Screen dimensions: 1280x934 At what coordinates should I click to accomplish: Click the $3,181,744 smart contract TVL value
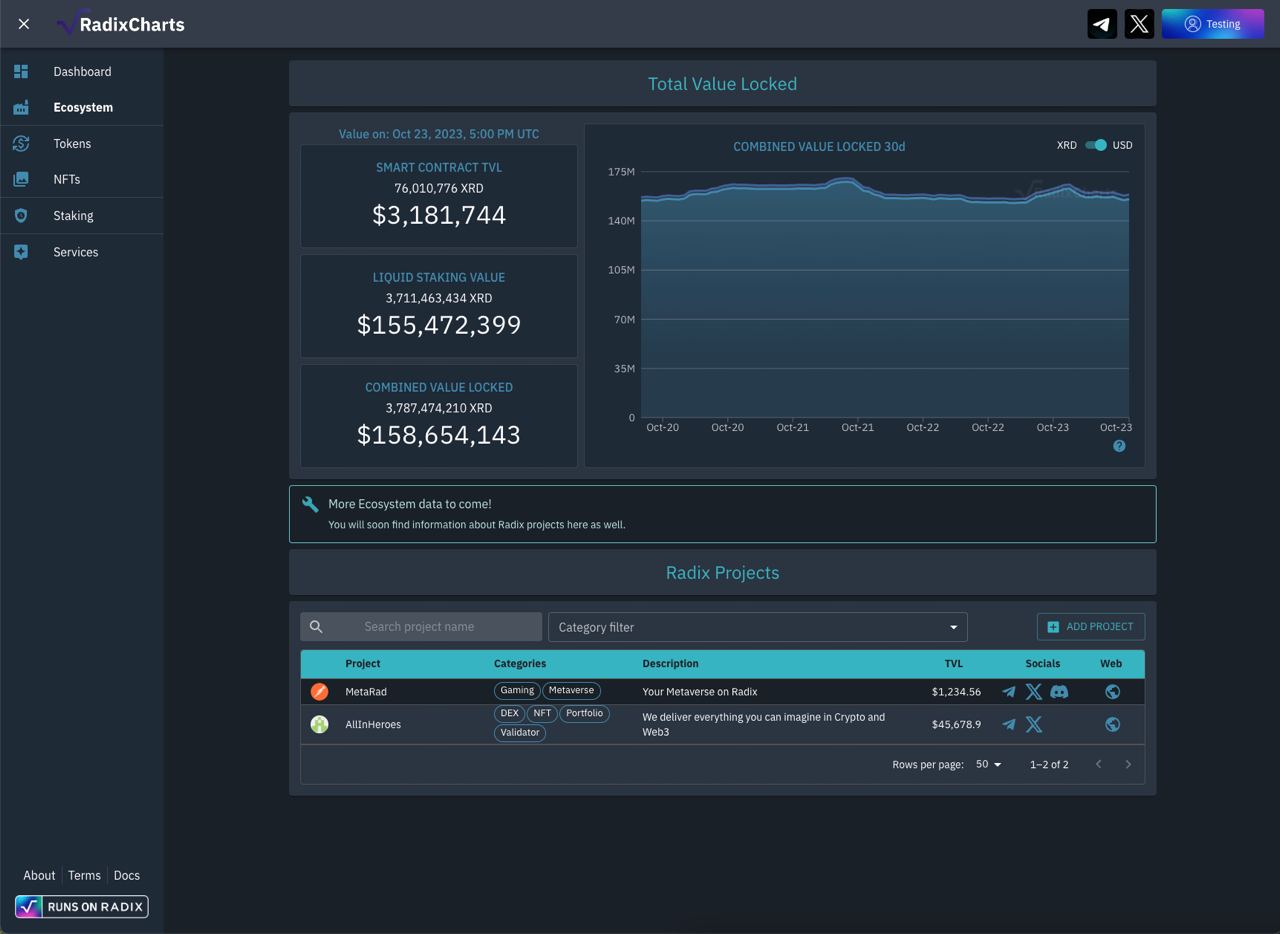tap(439, 215)
